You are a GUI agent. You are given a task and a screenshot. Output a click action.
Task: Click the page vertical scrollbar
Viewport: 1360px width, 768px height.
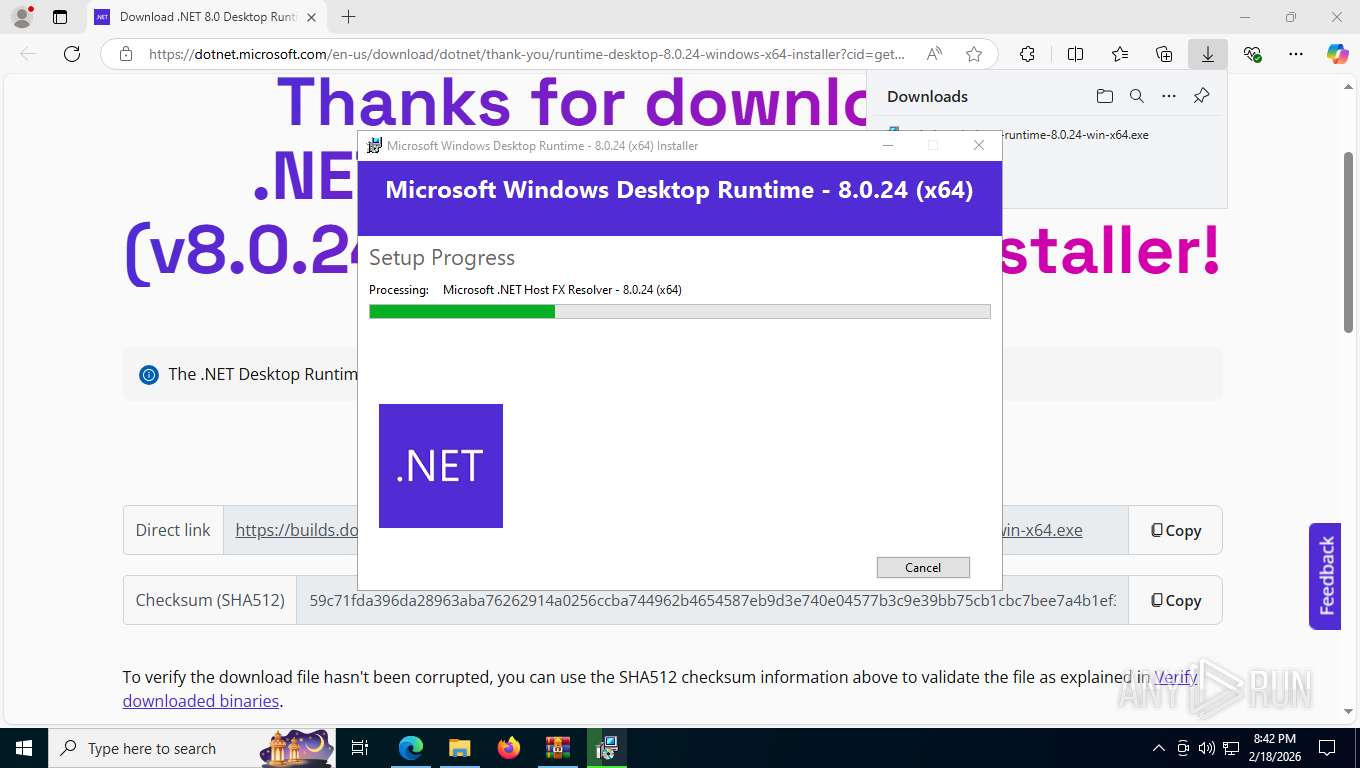point(1349,242)
